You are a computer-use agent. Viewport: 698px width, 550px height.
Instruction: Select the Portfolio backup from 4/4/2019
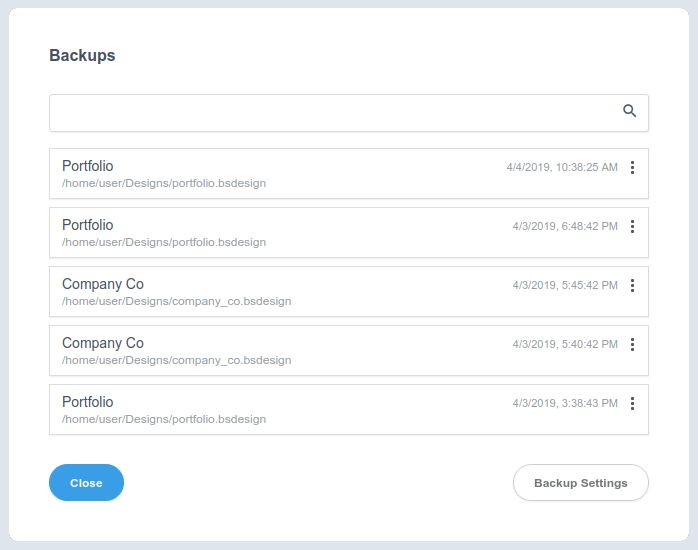(88, 166)
